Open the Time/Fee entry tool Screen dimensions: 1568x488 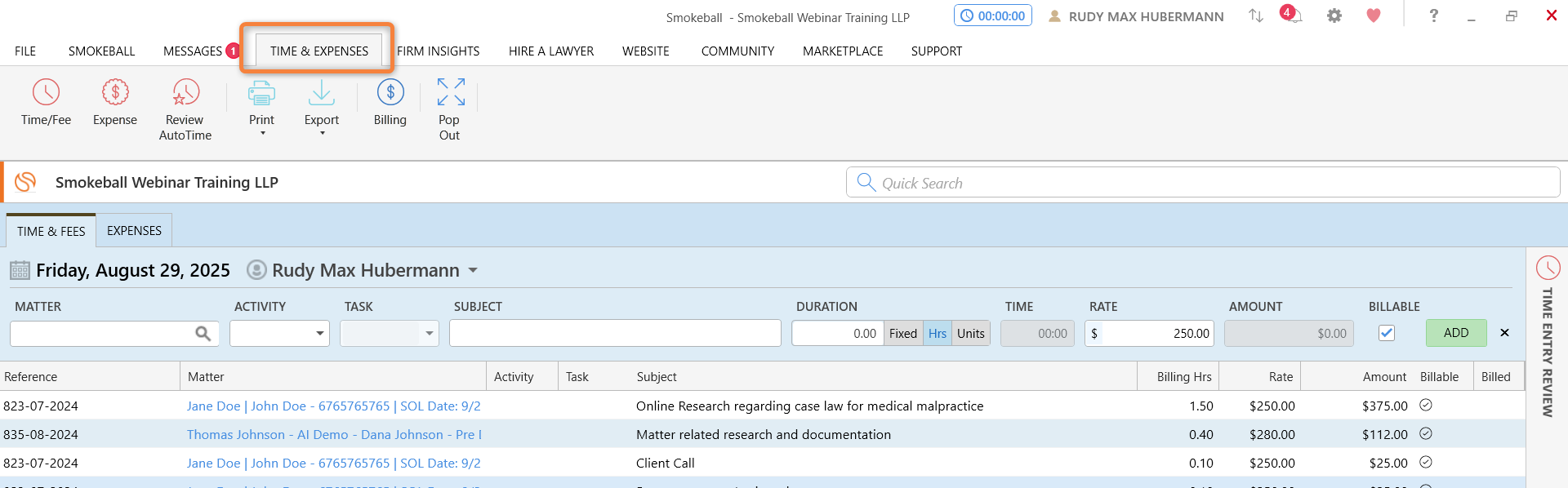pyautogui.click(x=46, y=104)
